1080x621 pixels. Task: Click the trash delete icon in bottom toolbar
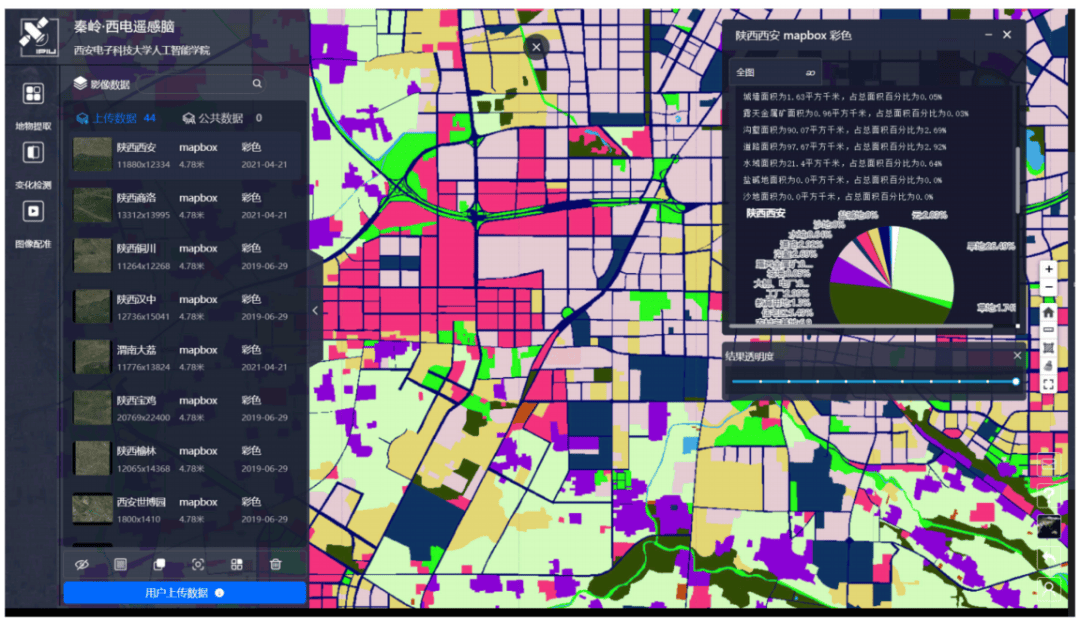(276, 564)
